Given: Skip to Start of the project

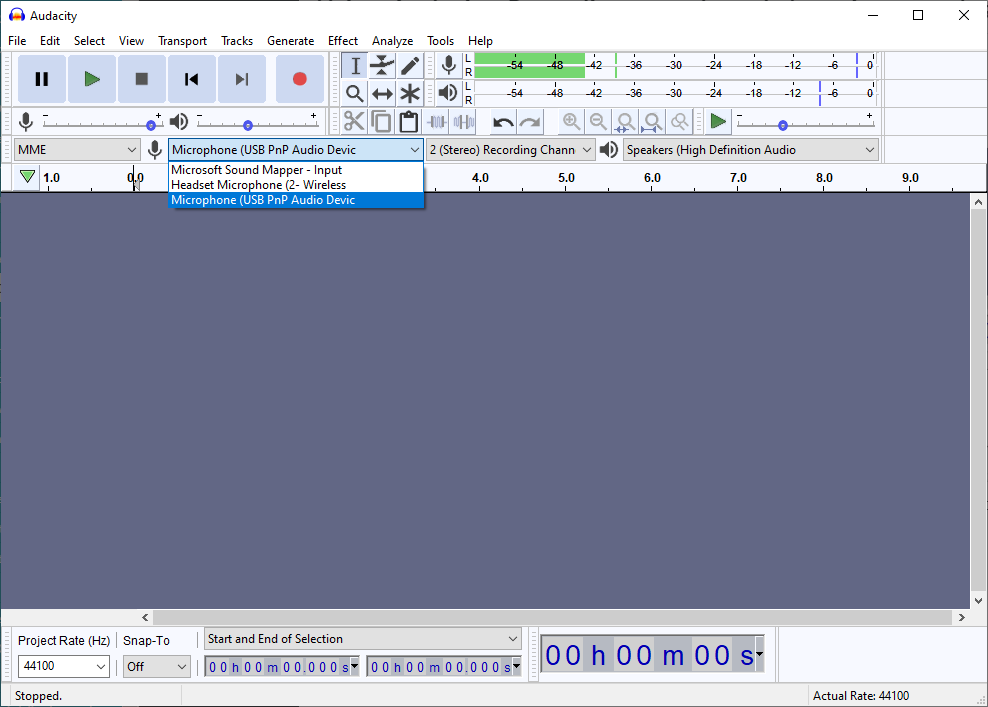Looking at the screenshot, I should pos(192,79).
